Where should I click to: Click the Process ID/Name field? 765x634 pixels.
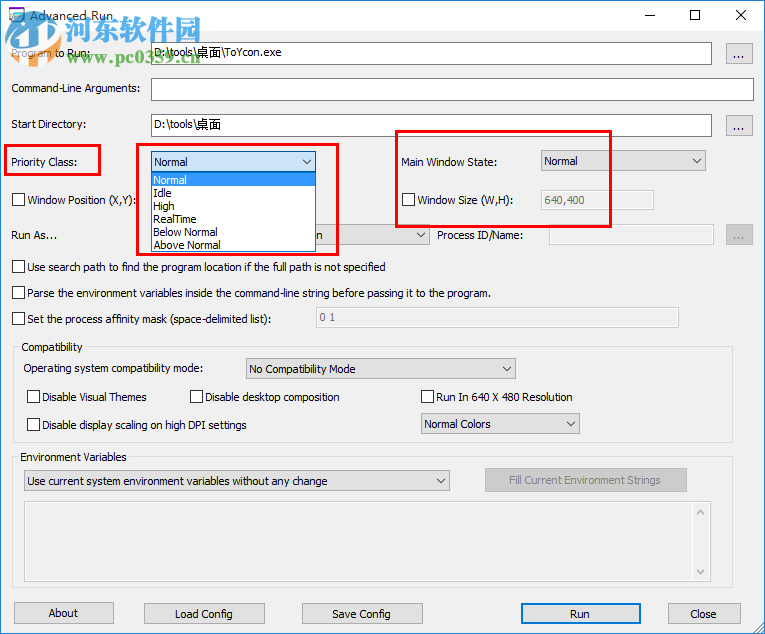631,235
